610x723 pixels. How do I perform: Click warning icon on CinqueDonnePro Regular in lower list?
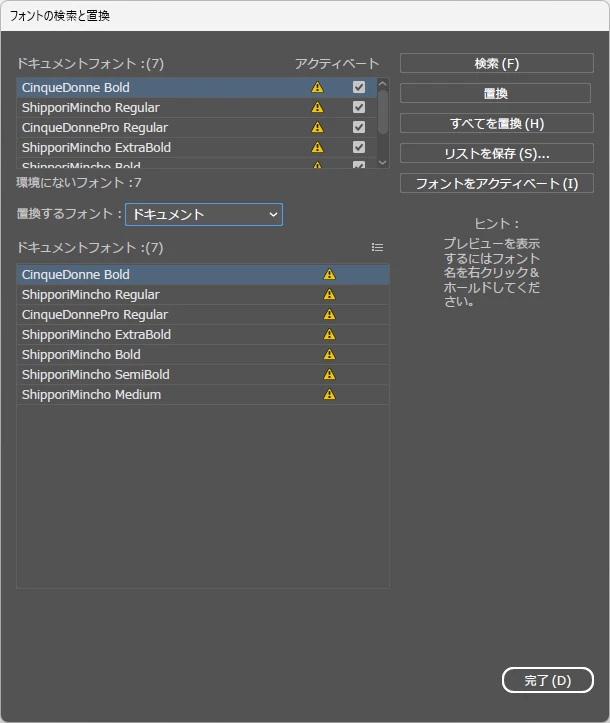329,314
